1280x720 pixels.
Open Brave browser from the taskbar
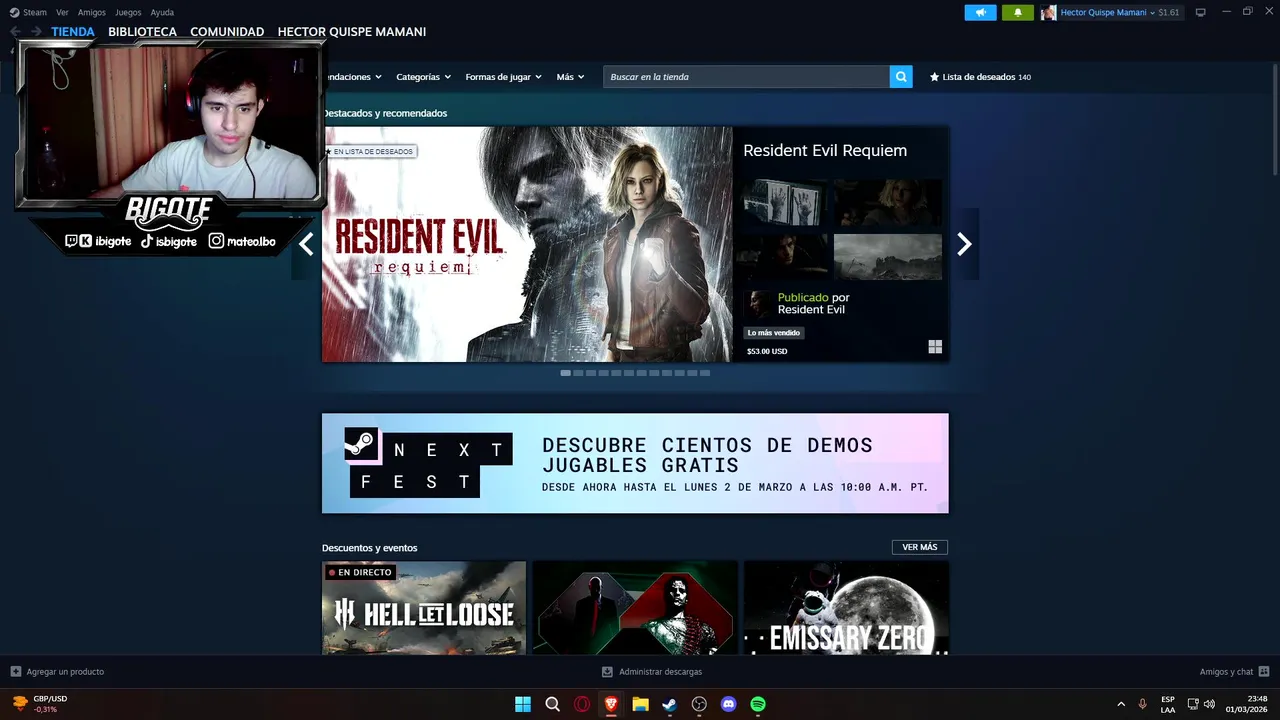click(x=611, y=704)
